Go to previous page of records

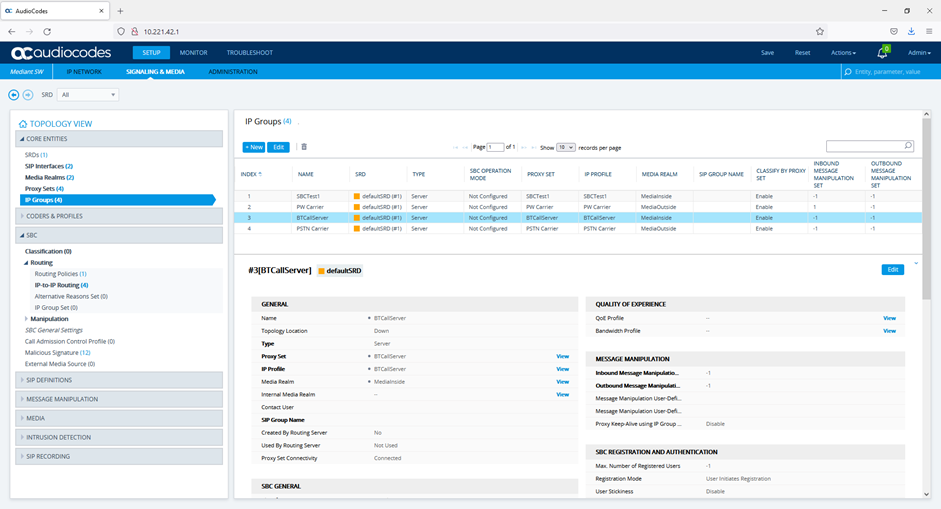[x=464, y=147]
